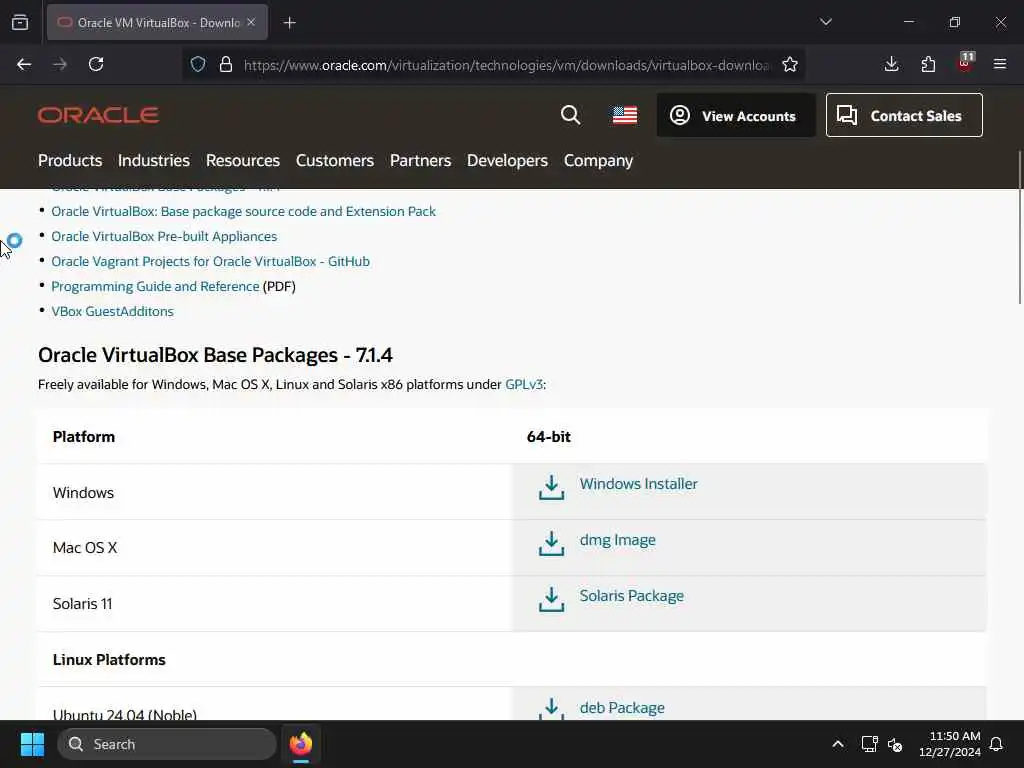Open the Developers menu
1024x768 pixels.
click(x=507, y=161)
